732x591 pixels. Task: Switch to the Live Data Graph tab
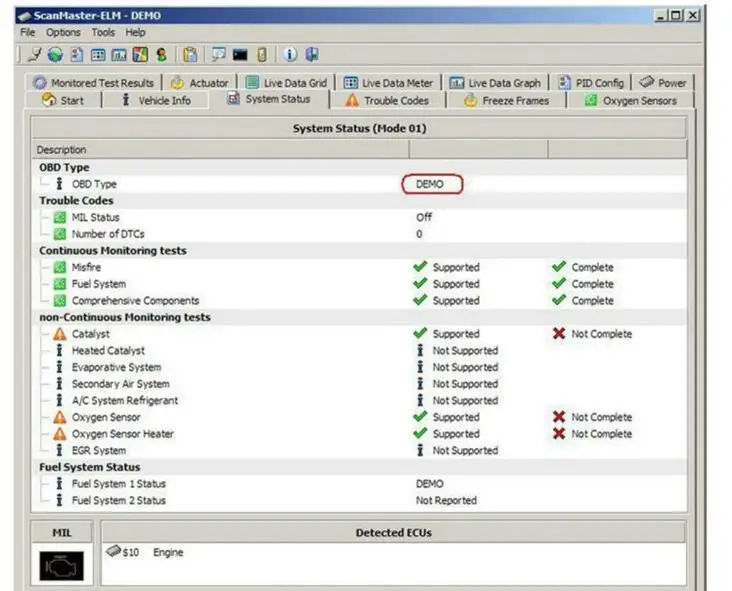pos(495,83)
